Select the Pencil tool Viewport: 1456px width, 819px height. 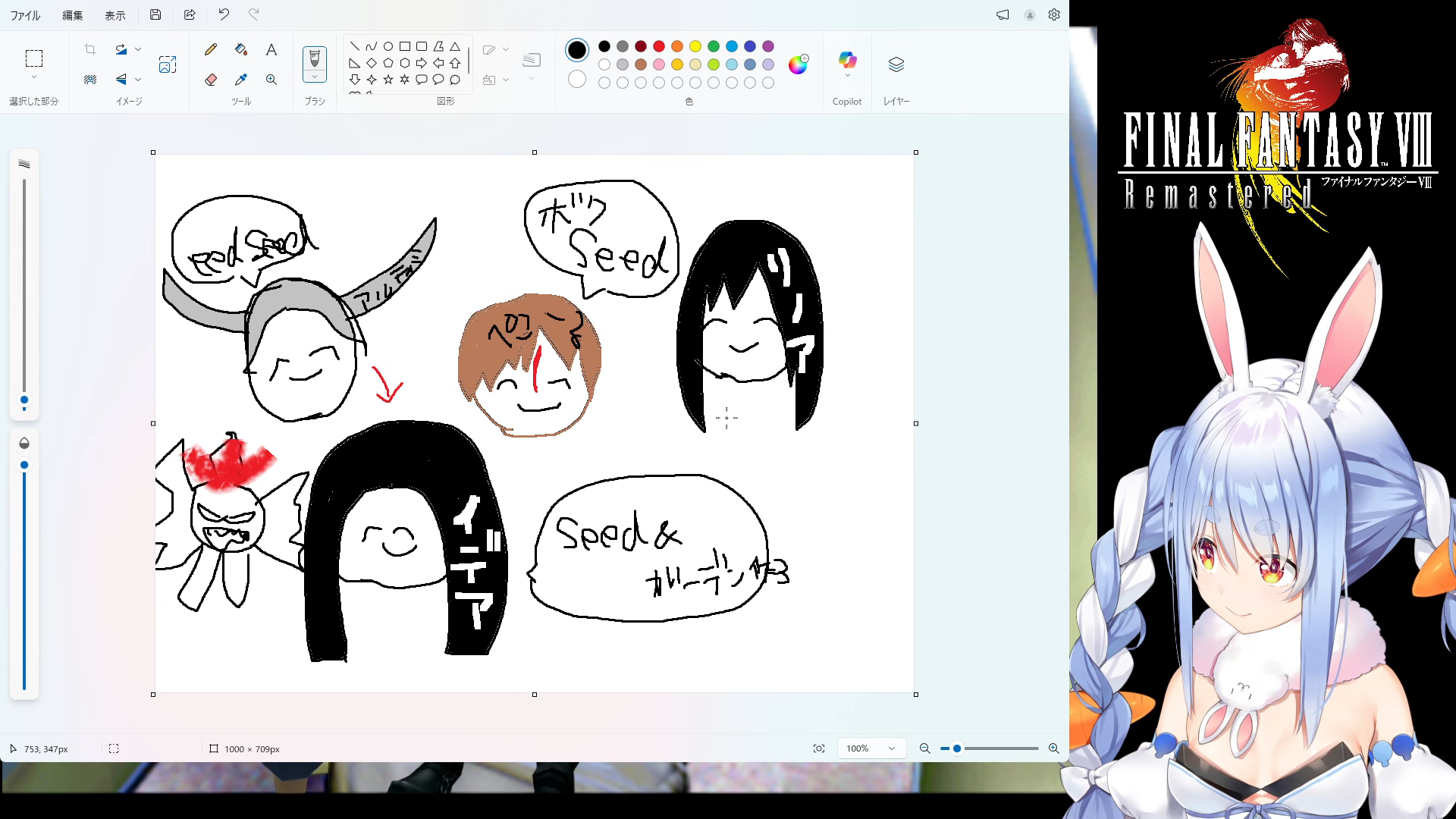[x=211, y=50]
